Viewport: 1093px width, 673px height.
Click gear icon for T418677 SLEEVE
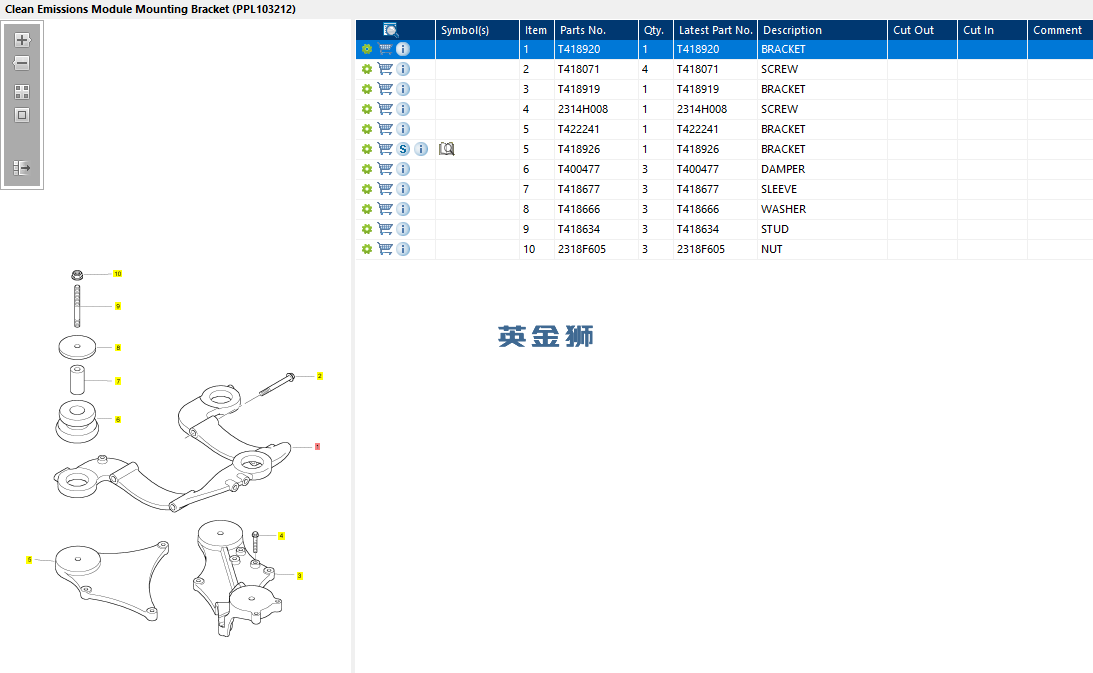point(367,189)
